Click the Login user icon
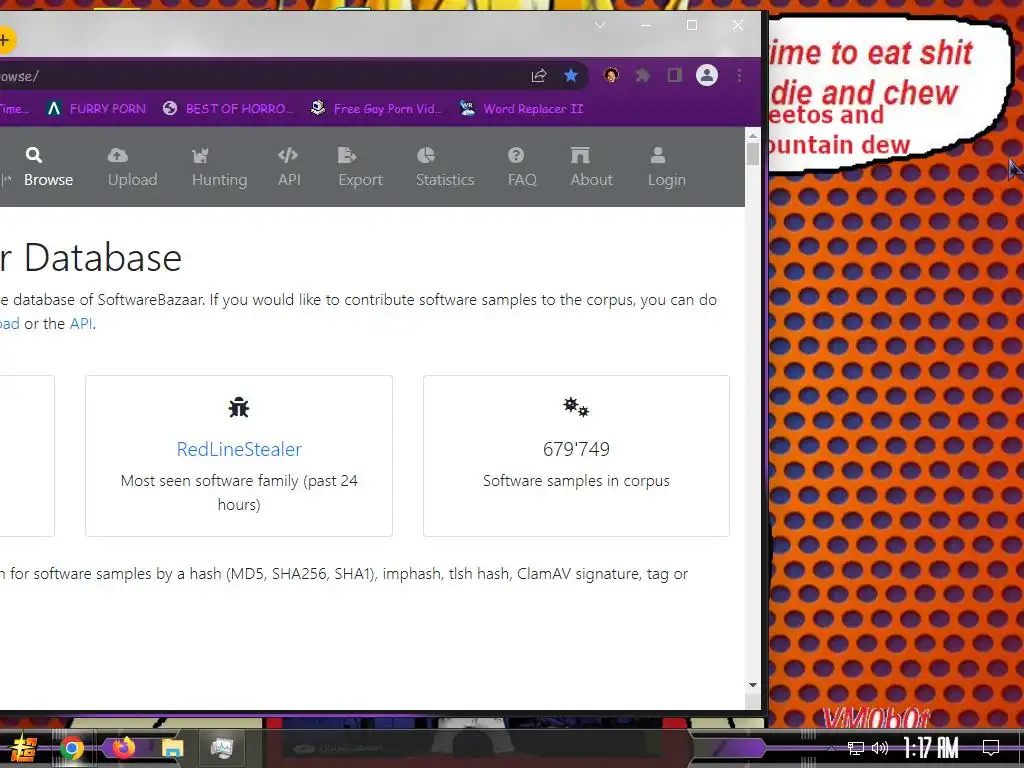The image size is (1024, 768). coord(658,155)
